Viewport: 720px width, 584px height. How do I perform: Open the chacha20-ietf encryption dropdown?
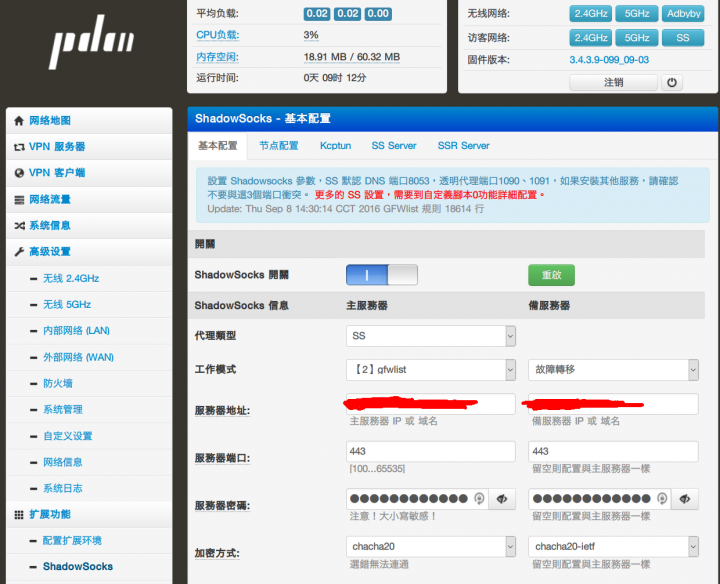tap(613, 547)
